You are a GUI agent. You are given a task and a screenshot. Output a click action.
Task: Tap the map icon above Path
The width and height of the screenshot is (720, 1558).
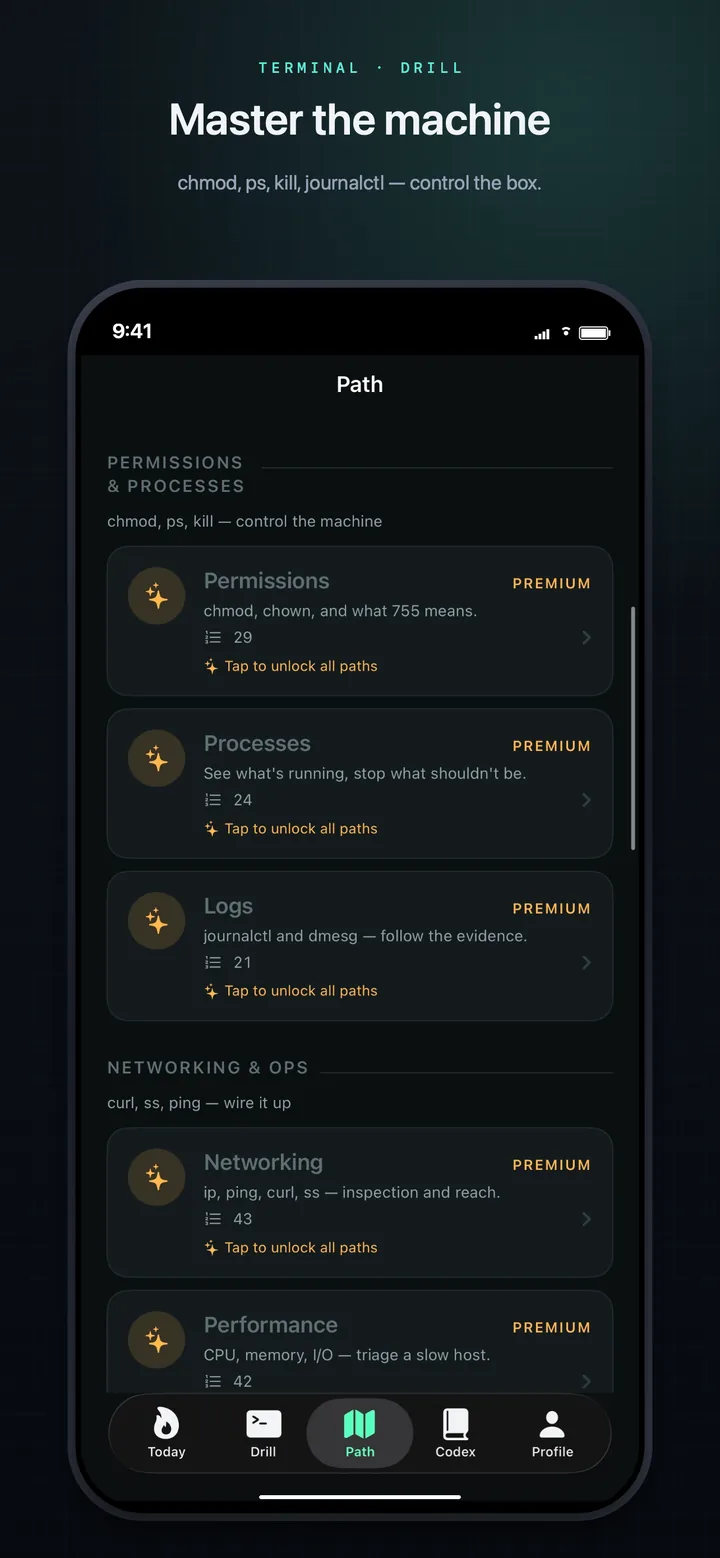tap(359, 1422)
